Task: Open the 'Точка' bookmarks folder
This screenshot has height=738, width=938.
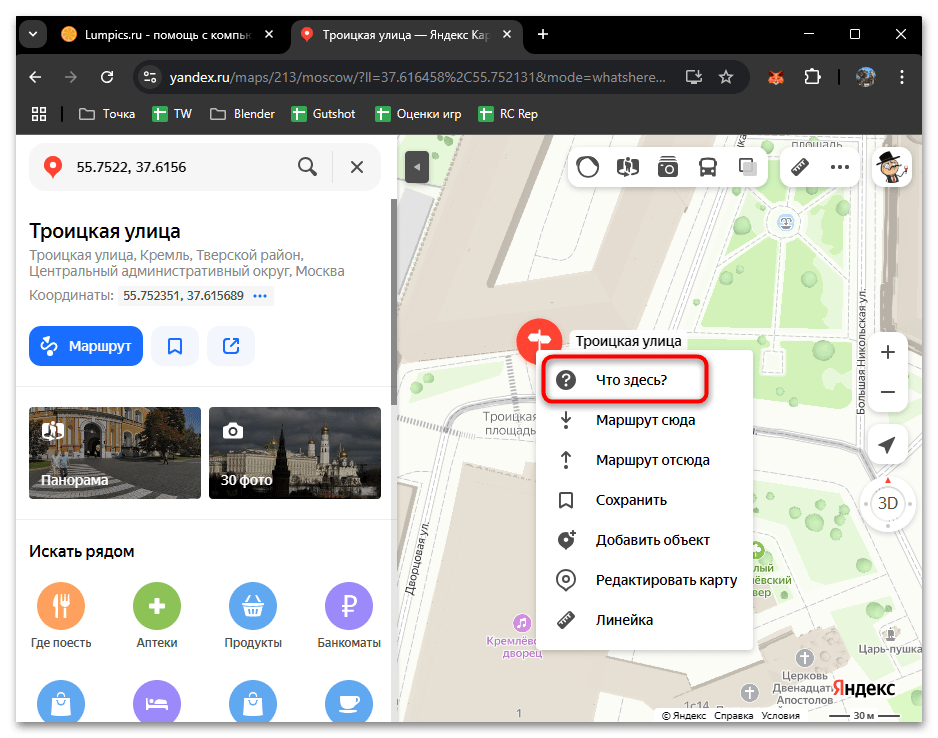Action: coord(107,114)
